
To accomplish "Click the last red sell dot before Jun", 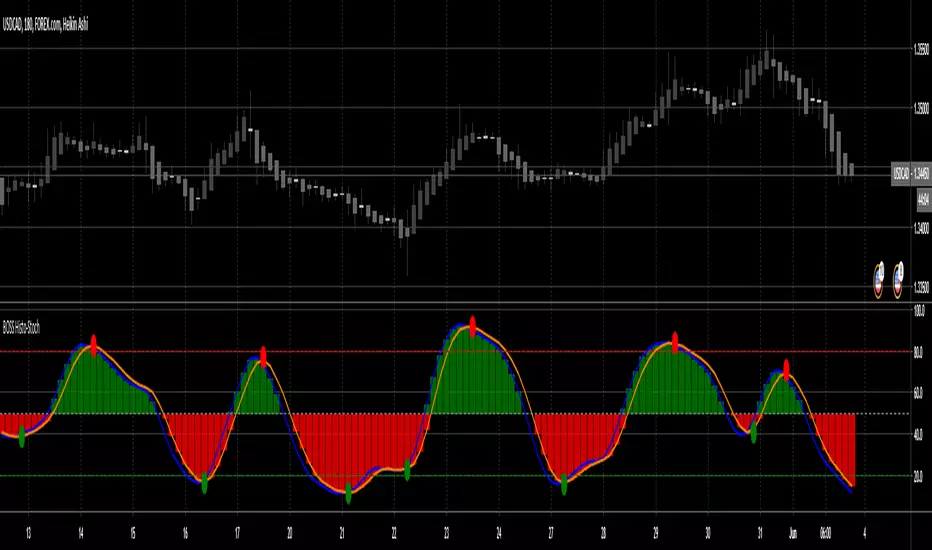I will [x=786, y=370].
